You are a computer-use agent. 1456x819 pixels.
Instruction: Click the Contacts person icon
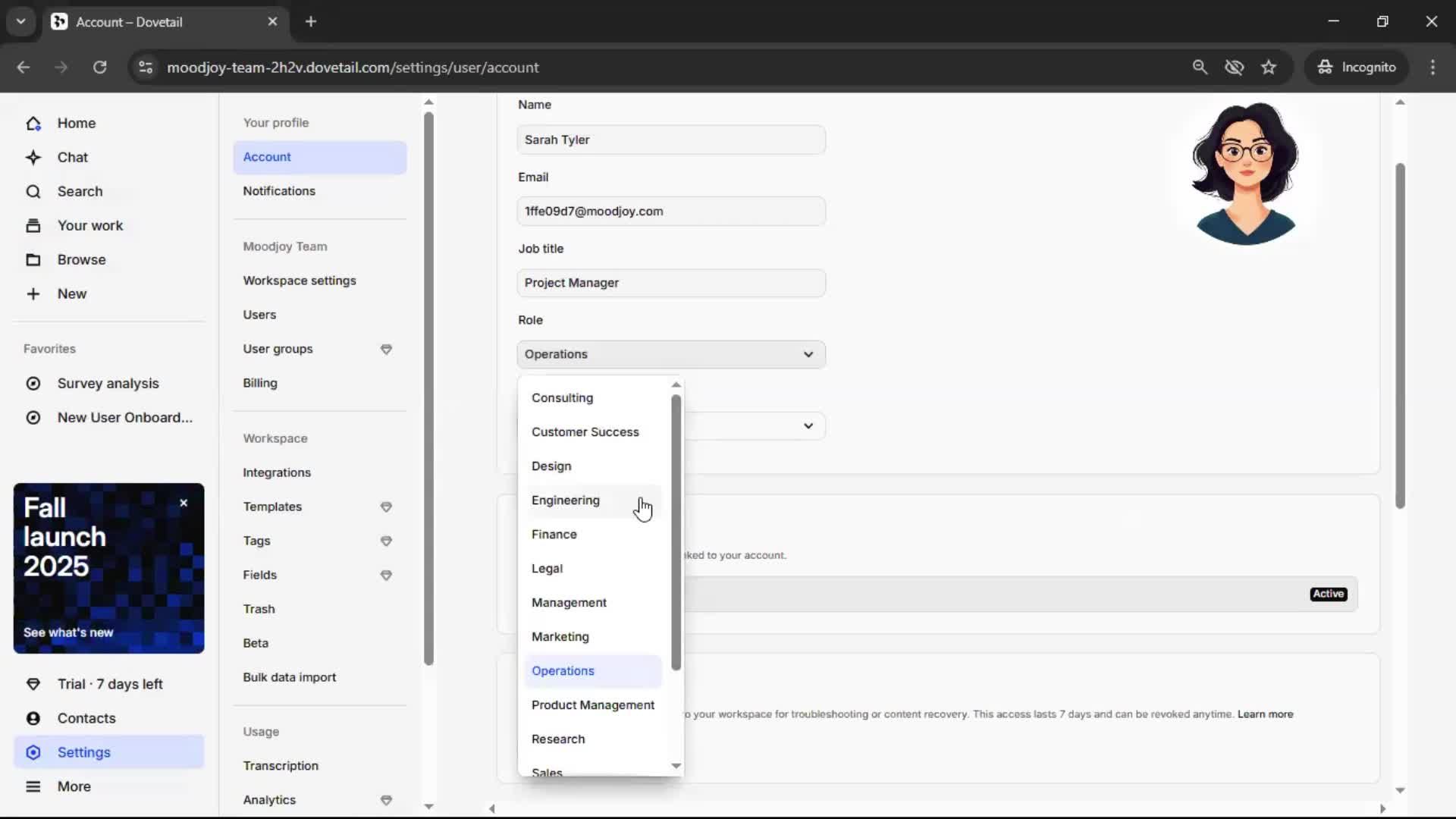33,718
